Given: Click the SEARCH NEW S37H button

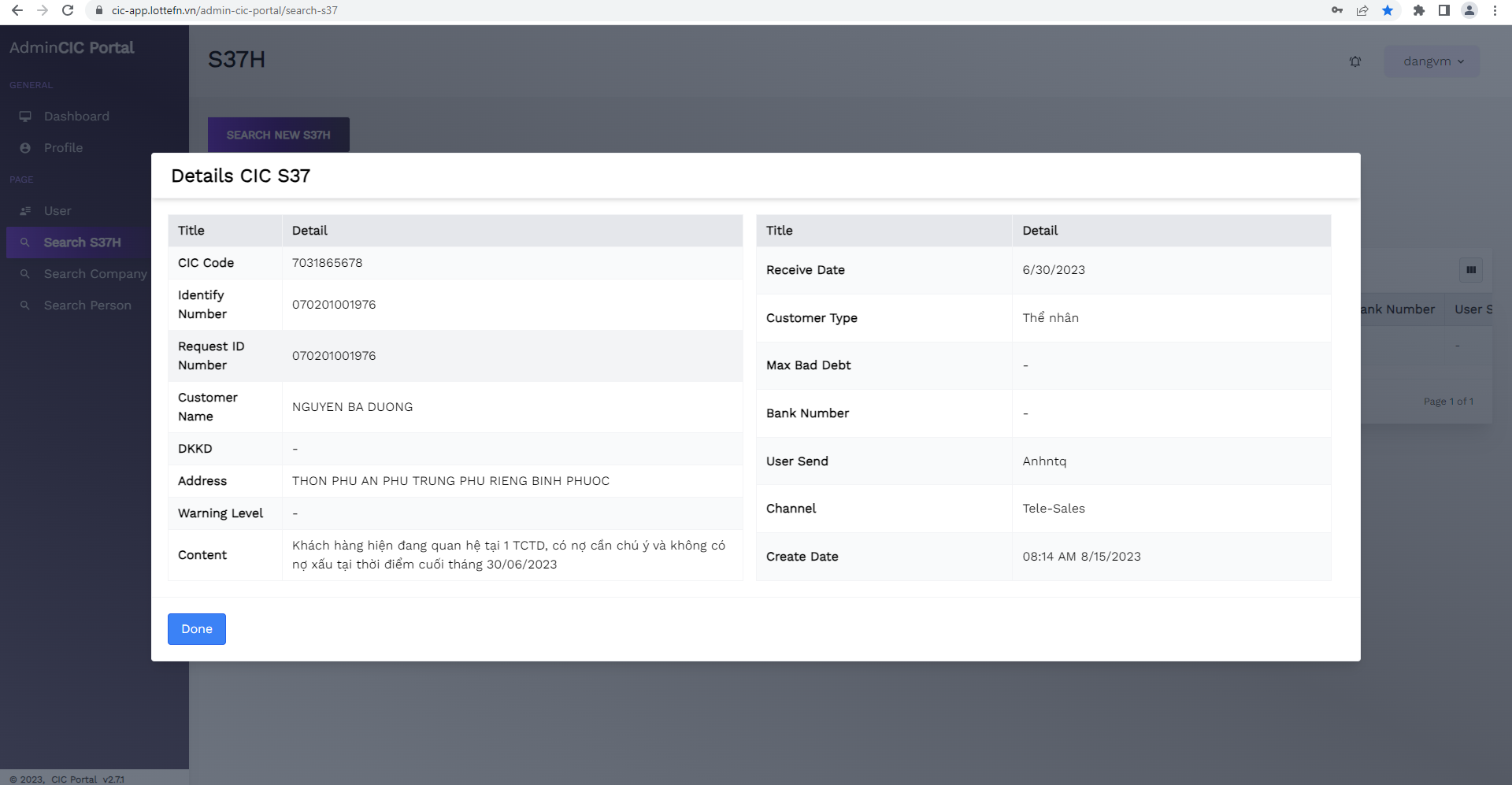Looking at the screenshot, I should click(278, 135).
